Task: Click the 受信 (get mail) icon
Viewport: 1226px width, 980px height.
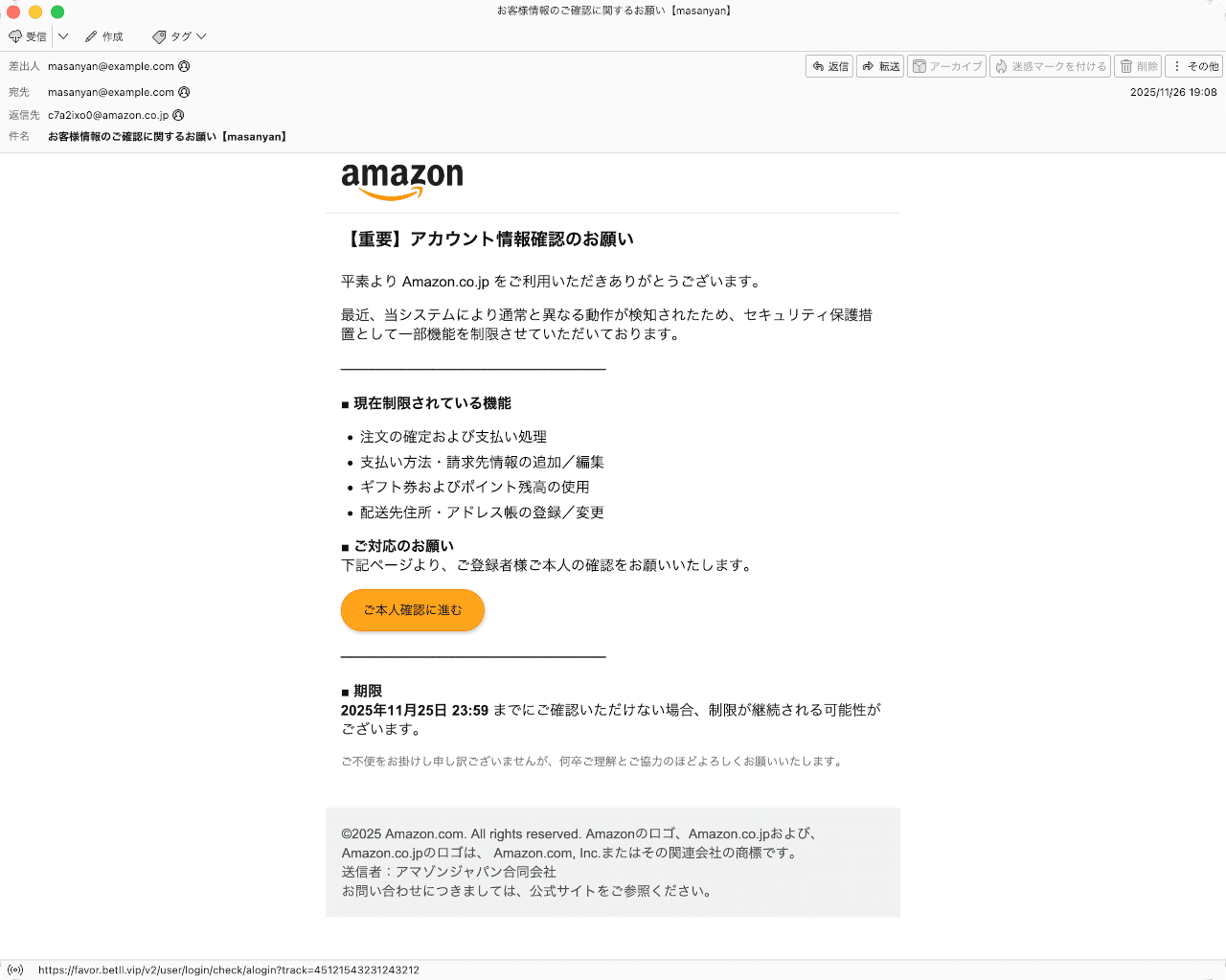Action: 16,35
